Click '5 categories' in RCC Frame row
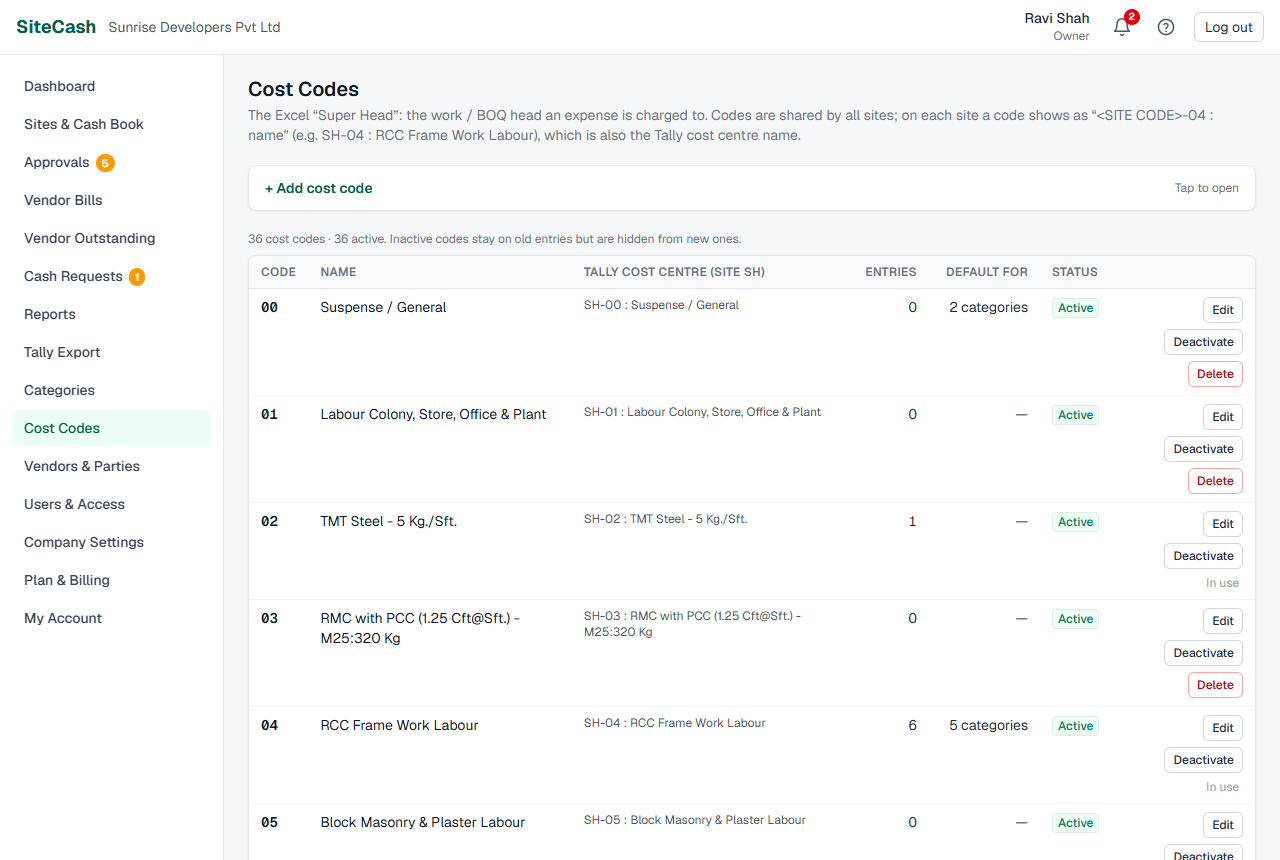1280x860 pixels. [x=988, y=725]
